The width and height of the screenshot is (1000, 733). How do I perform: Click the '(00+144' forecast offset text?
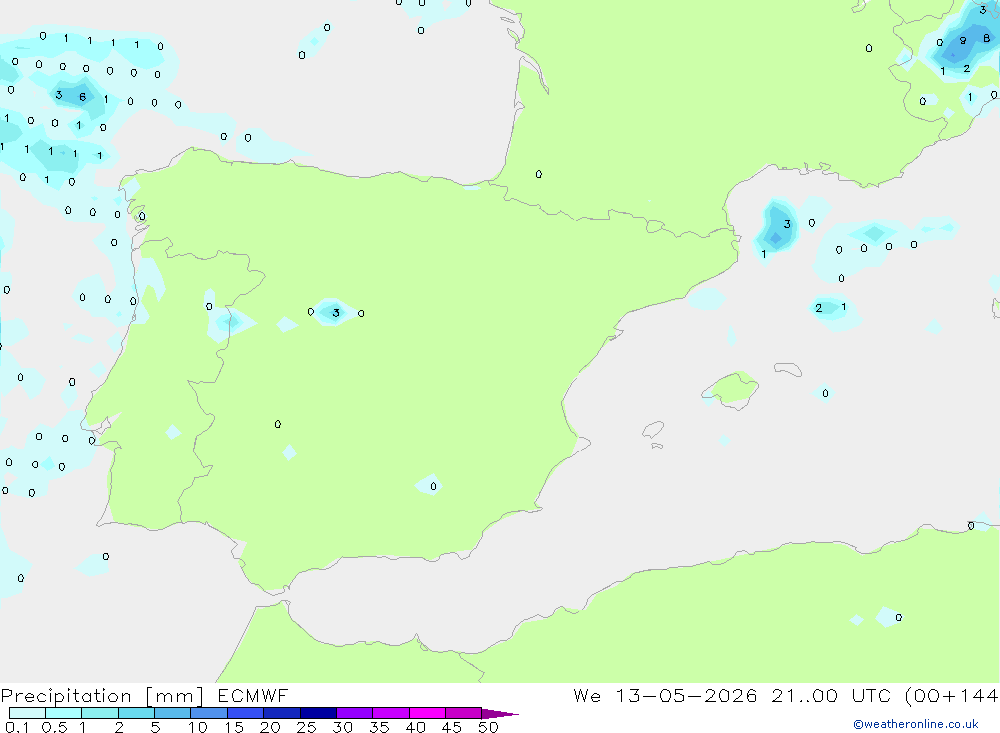(951, 696)
